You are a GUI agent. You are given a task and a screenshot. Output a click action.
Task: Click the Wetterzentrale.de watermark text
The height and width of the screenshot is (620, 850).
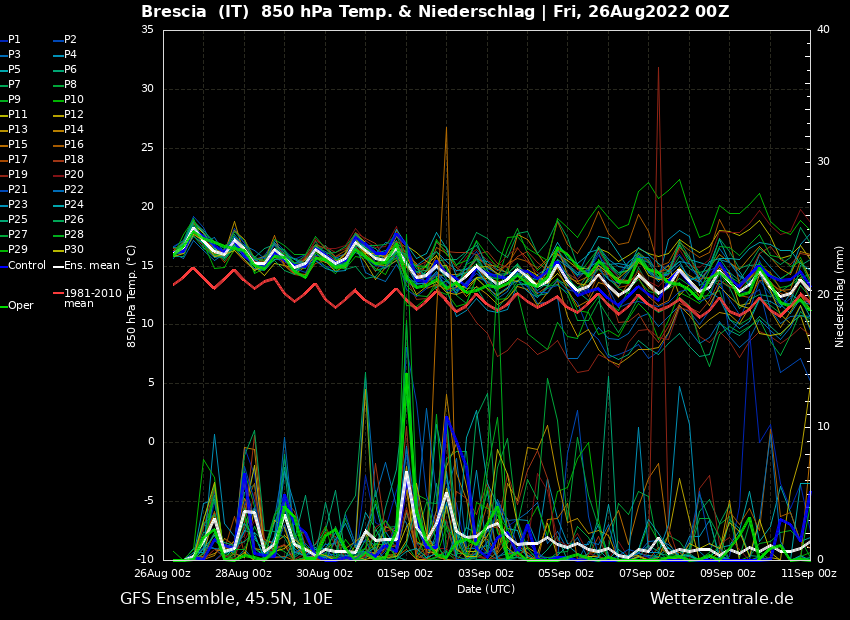pyautogui.click(x=721, y=599)
